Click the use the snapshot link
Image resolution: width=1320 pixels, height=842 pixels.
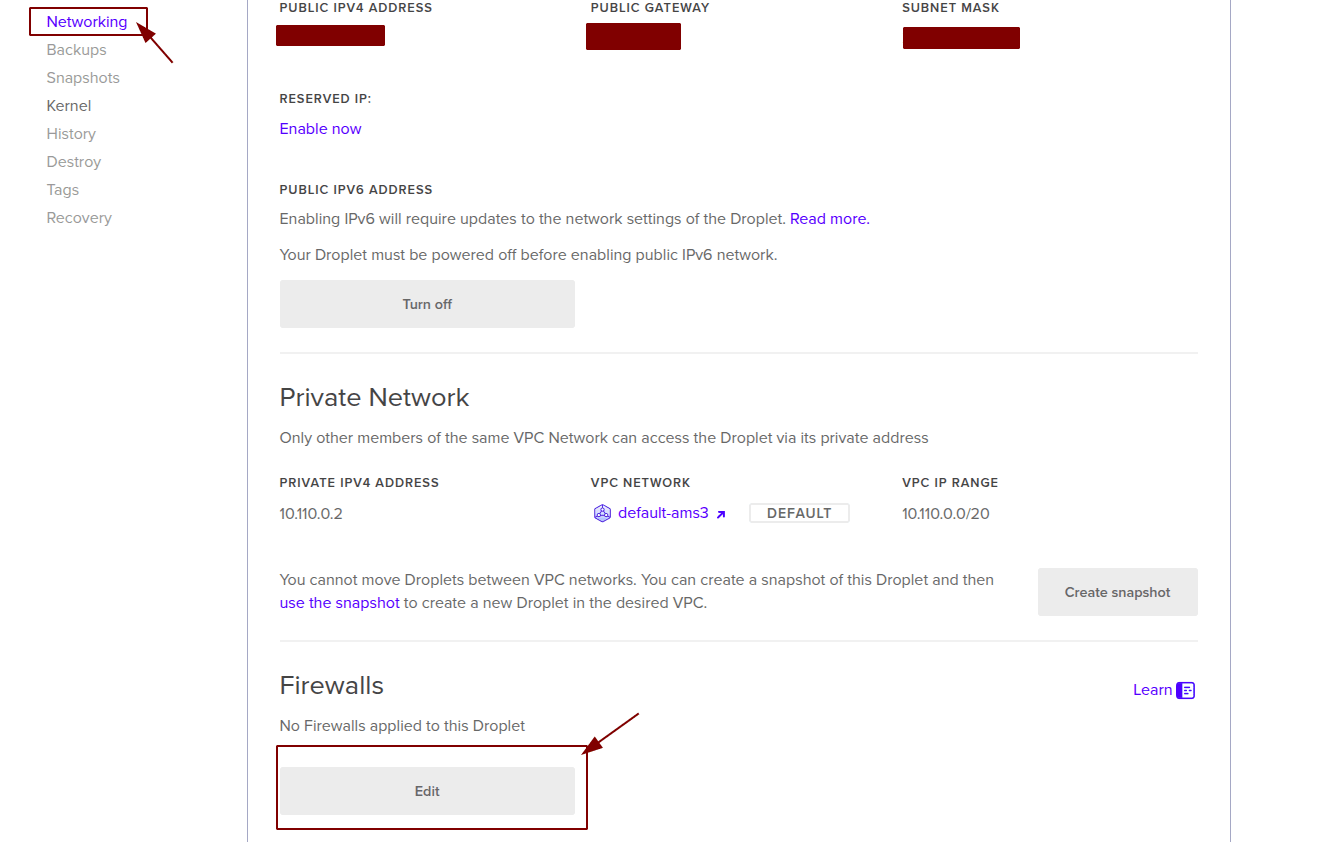click(x=339, y=602)
